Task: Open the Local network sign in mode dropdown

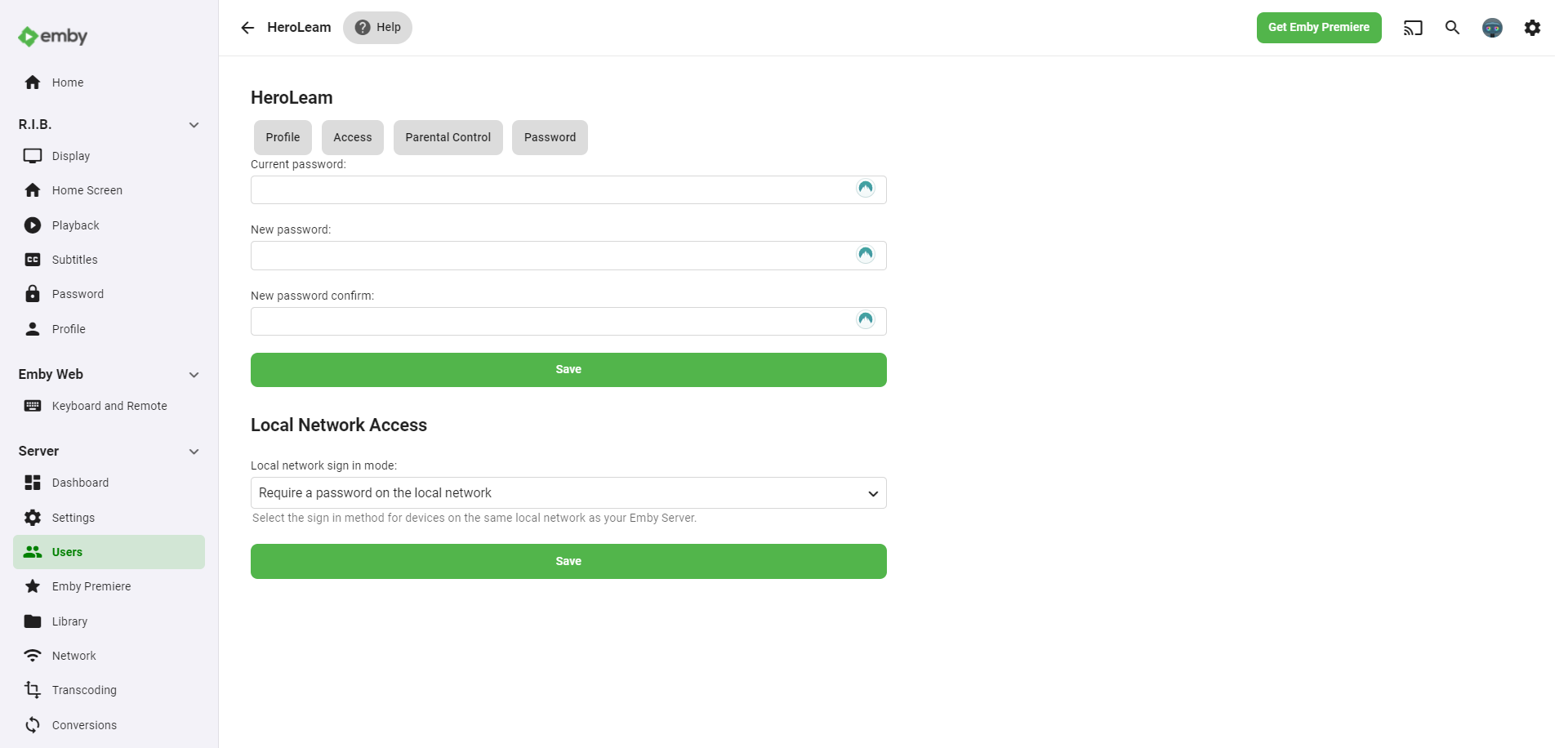Action: pyautogui.click(x=568, y=493)
